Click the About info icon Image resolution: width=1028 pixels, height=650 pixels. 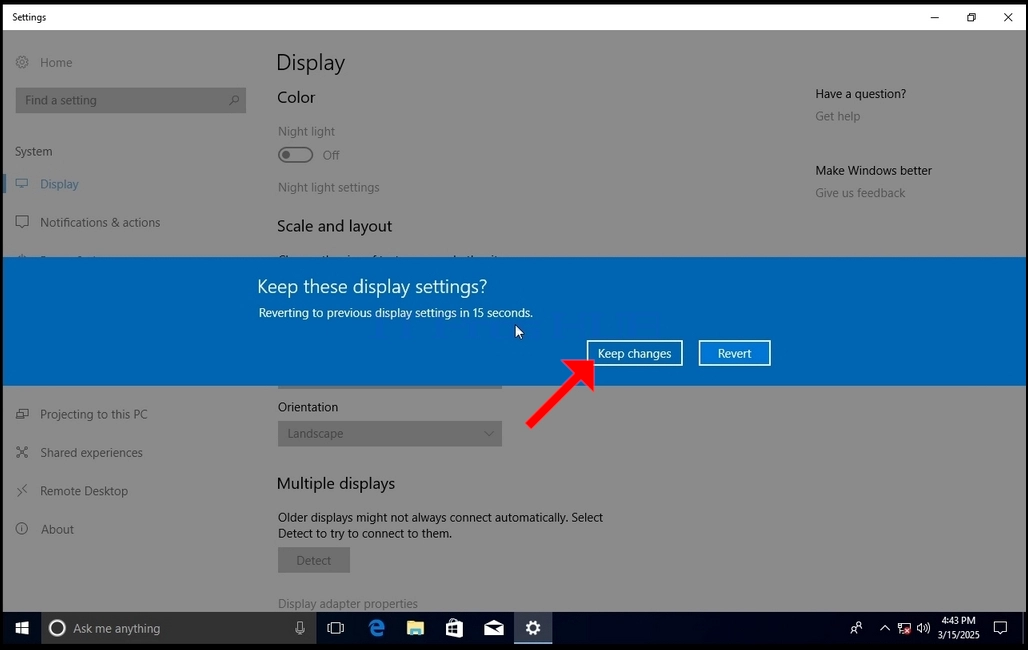click(x=22, y=529)
